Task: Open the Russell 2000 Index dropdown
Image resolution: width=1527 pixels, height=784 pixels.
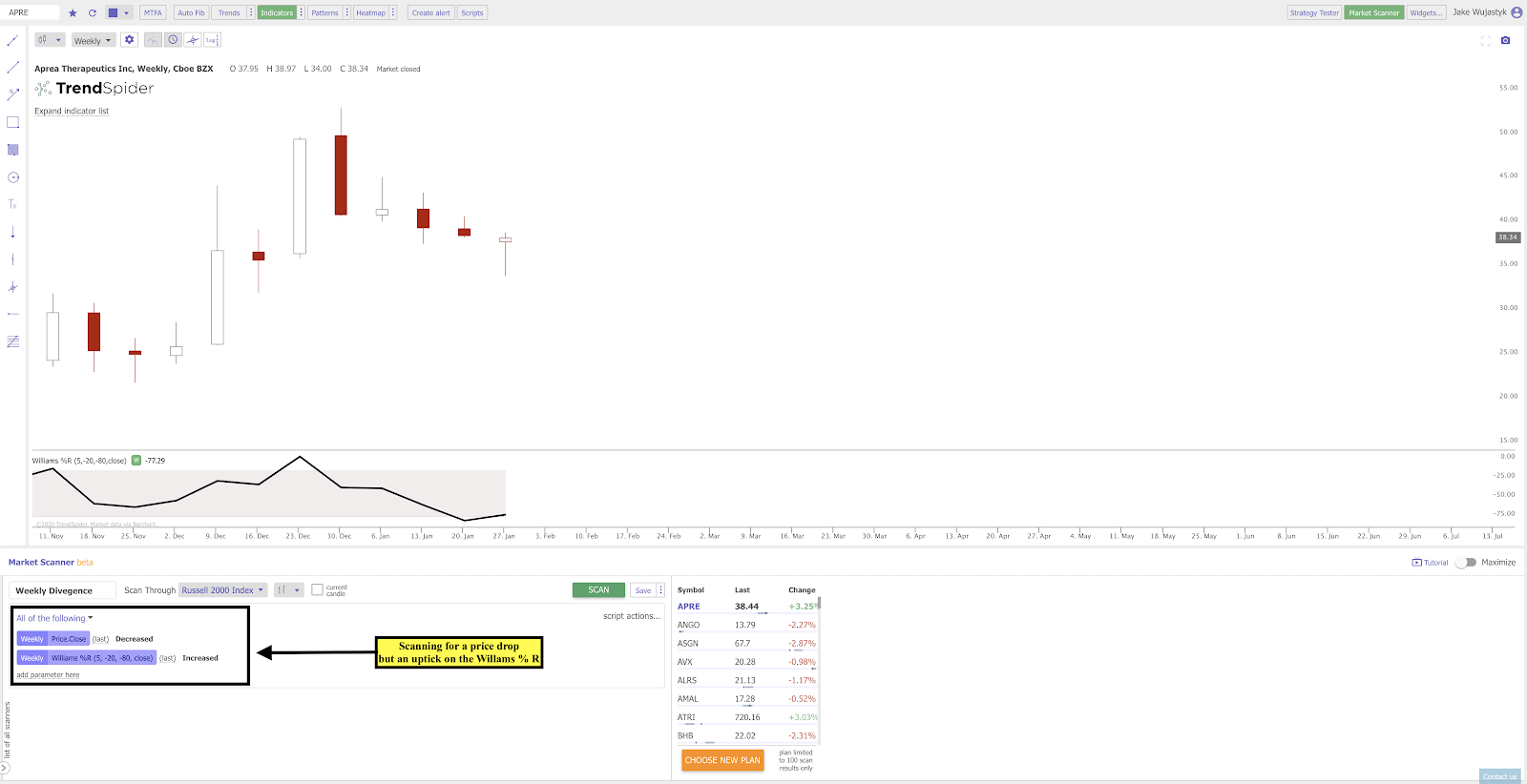Action: click(223, 590)
